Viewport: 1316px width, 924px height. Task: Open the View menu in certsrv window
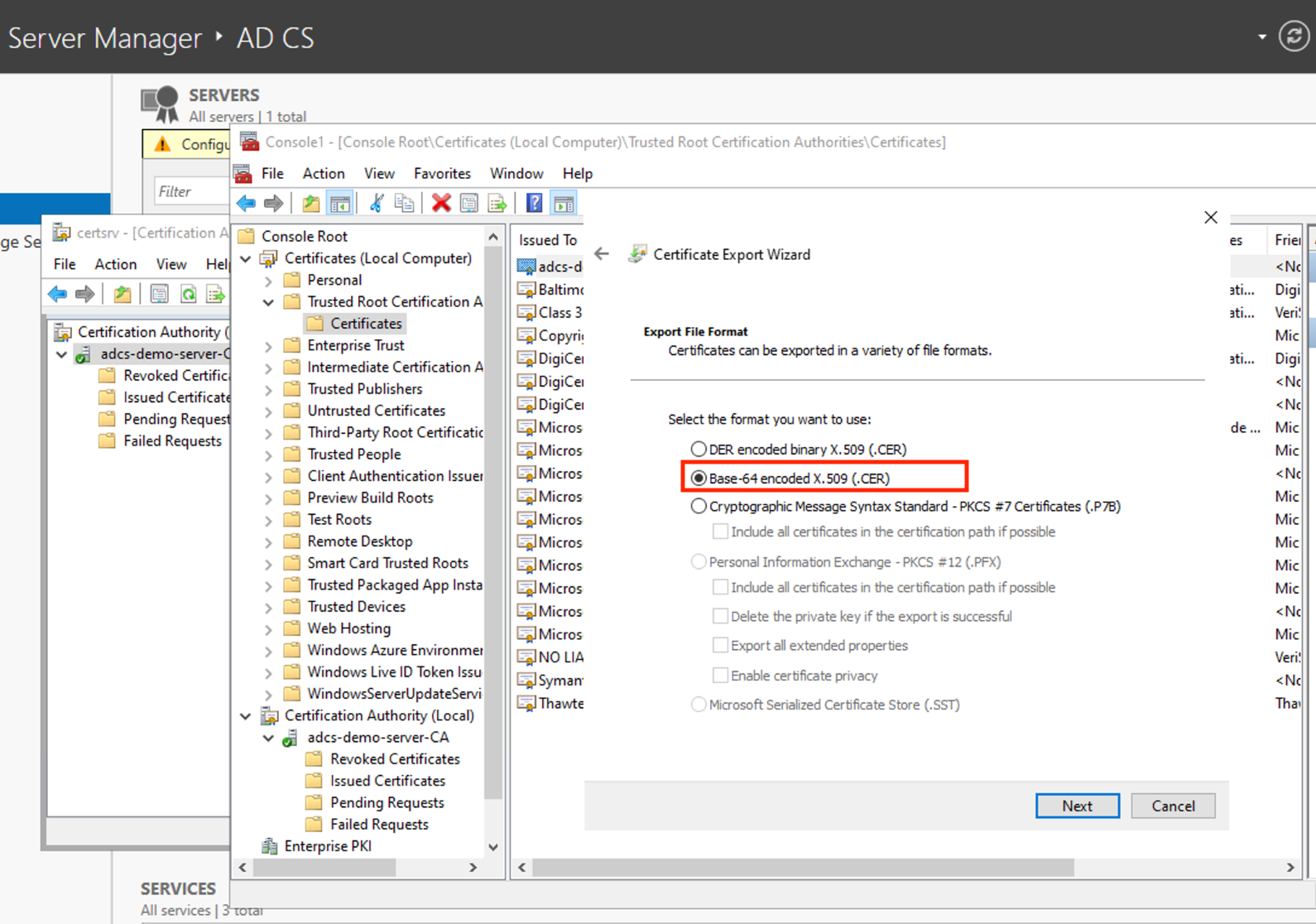171,264
